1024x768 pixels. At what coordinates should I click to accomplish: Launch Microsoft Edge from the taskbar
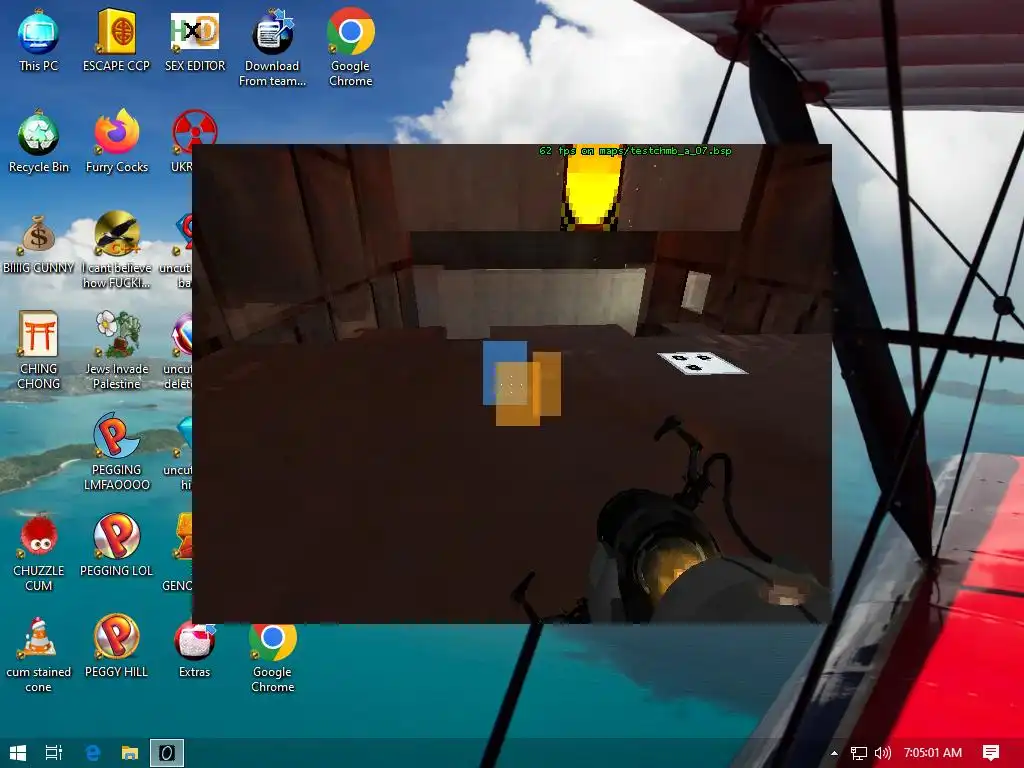pos(93,753)
